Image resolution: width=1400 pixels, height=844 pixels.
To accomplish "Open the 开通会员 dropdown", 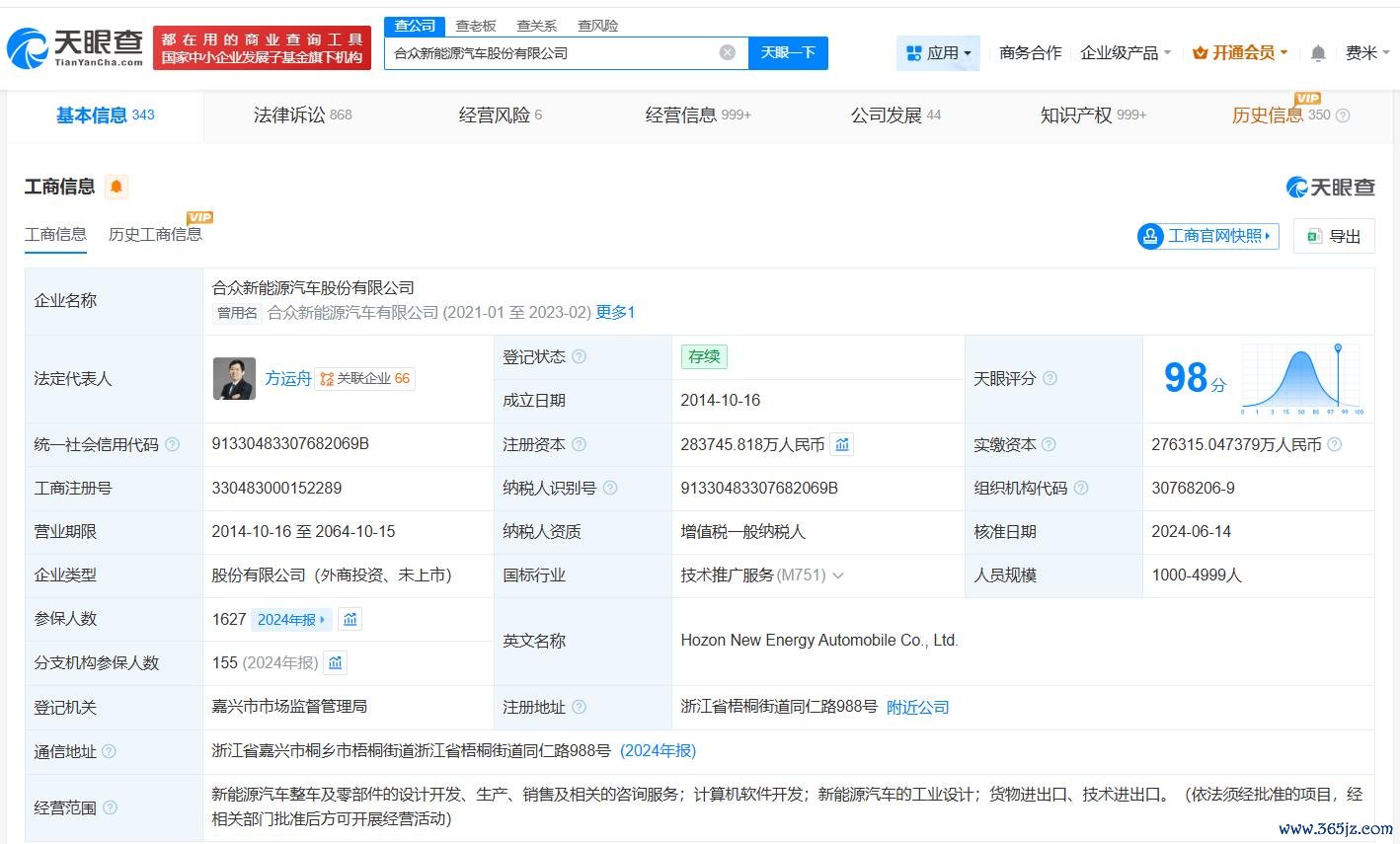I will [1240, 52].
